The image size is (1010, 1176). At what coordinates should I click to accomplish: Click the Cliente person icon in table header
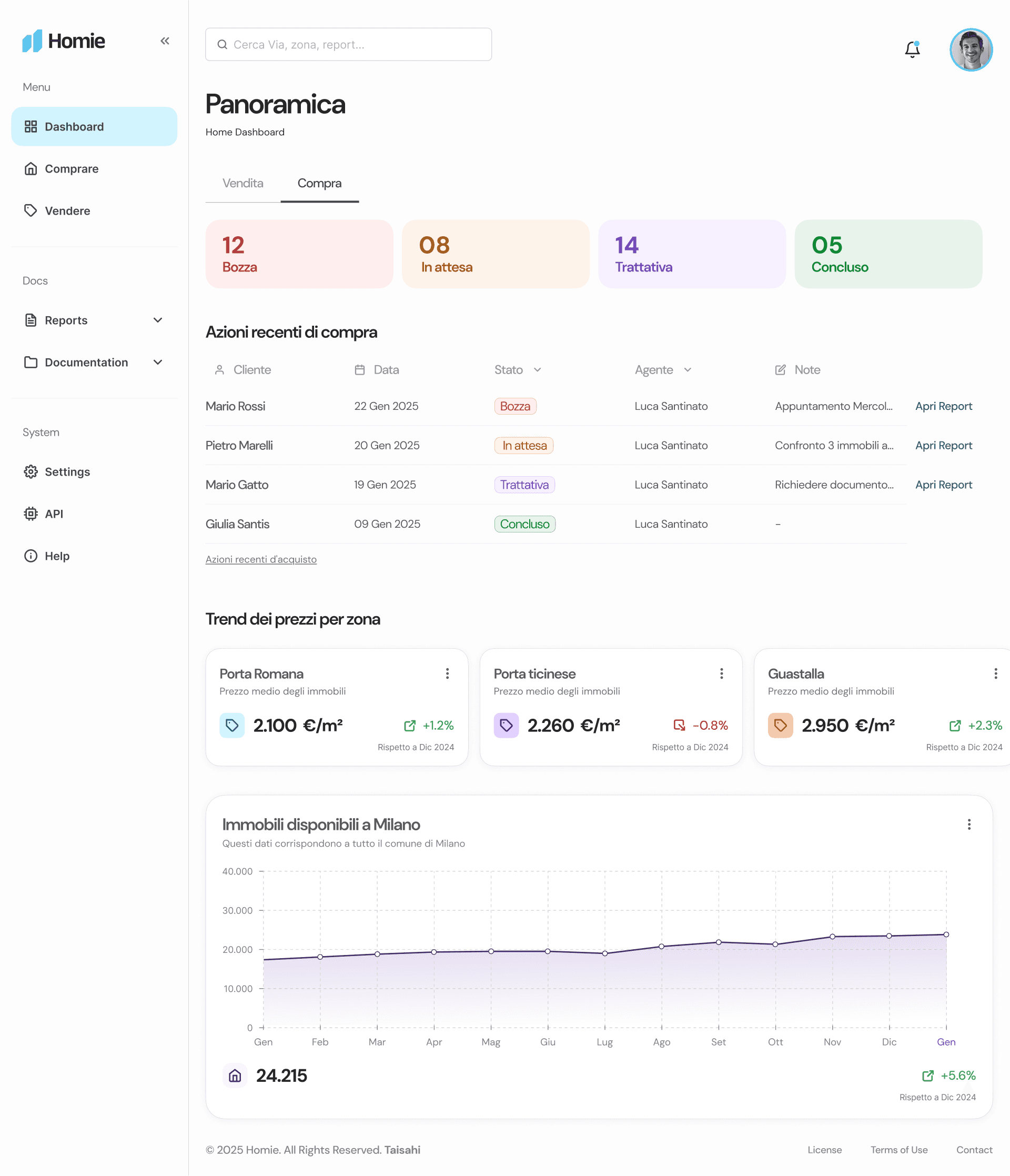click(219, 370)
